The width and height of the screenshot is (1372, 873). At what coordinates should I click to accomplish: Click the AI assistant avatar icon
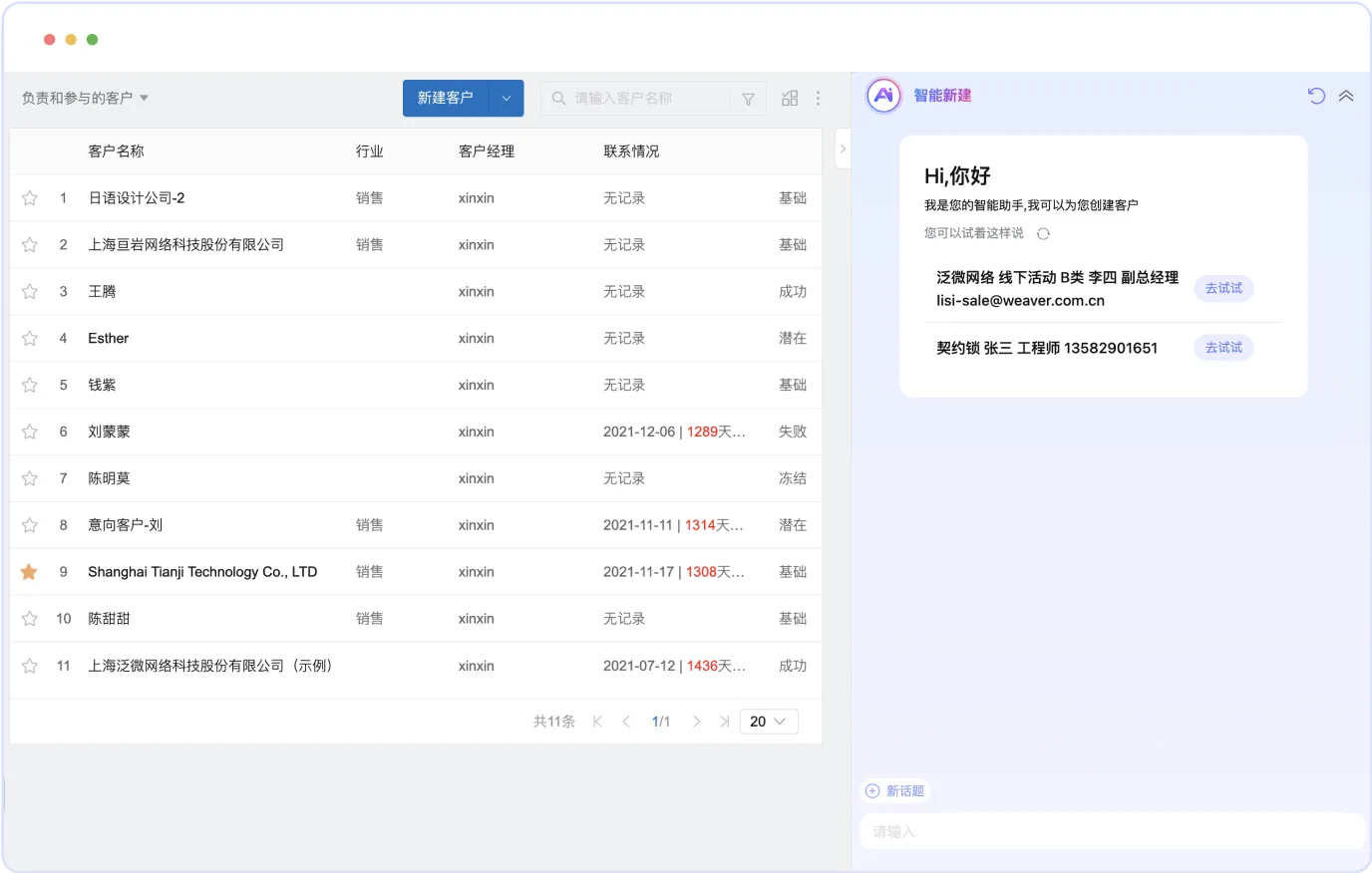click(x=883, y=96)
